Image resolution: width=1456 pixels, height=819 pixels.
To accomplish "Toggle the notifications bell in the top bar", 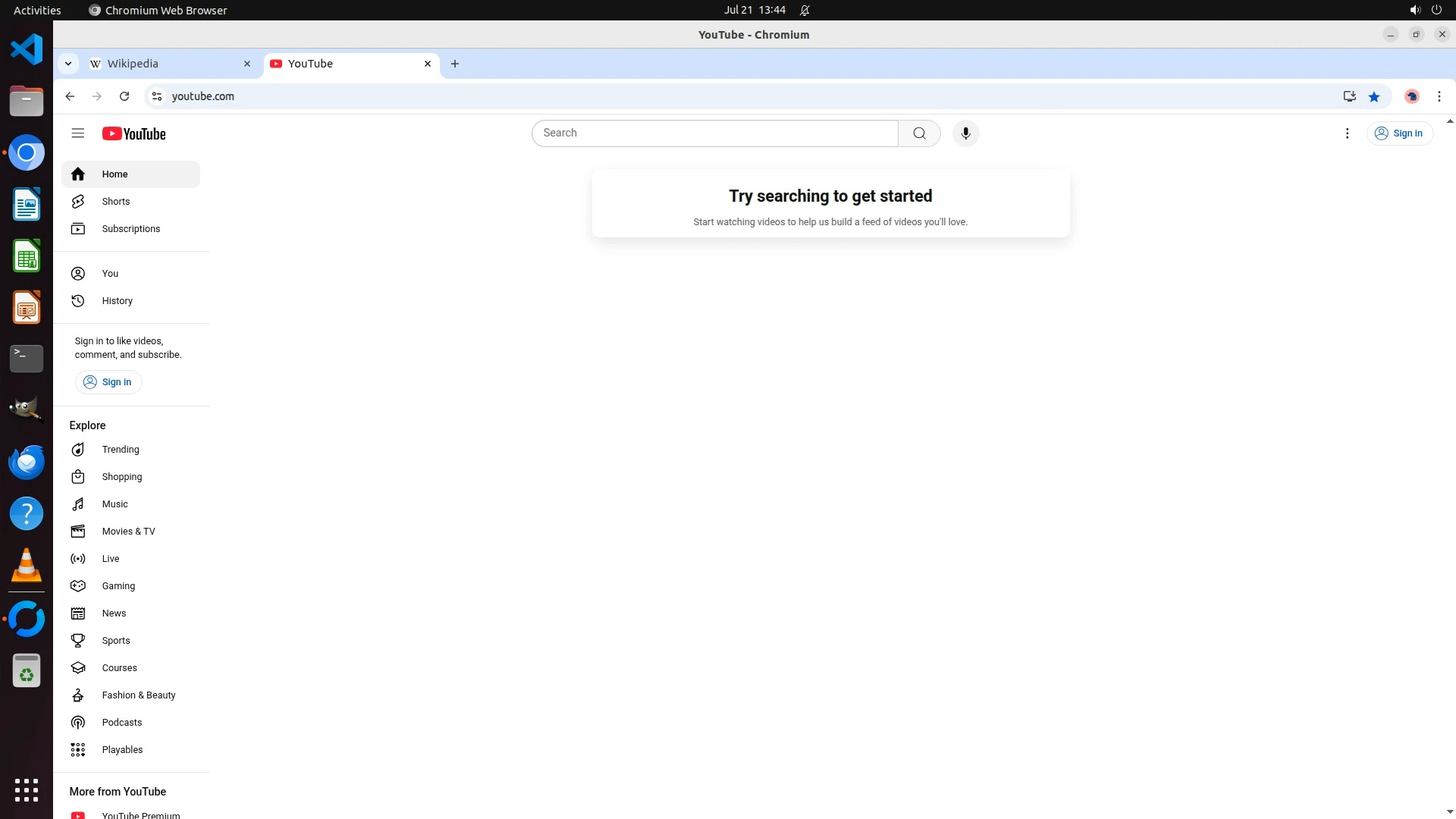I will coord(805,11).
